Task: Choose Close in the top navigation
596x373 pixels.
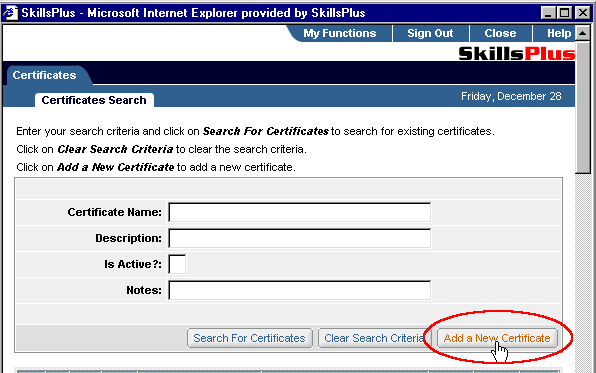Action: 500,33
